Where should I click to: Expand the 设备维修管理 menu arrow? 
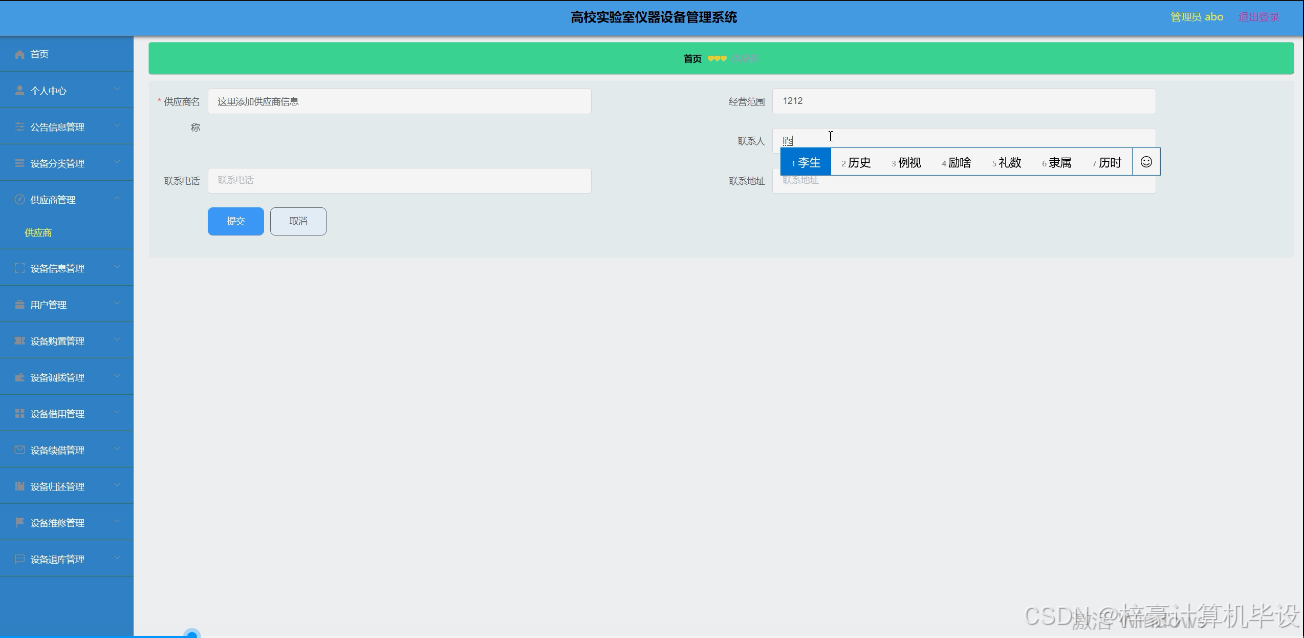[117, 522]
